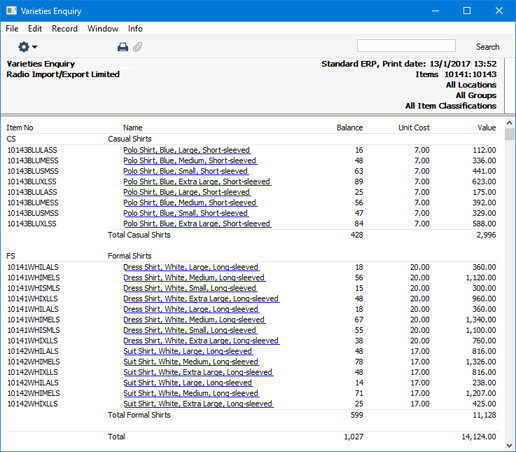Screen dimensions: 516x452
Task: Close the Varieties Enquiry window
Action: point(499,11)
